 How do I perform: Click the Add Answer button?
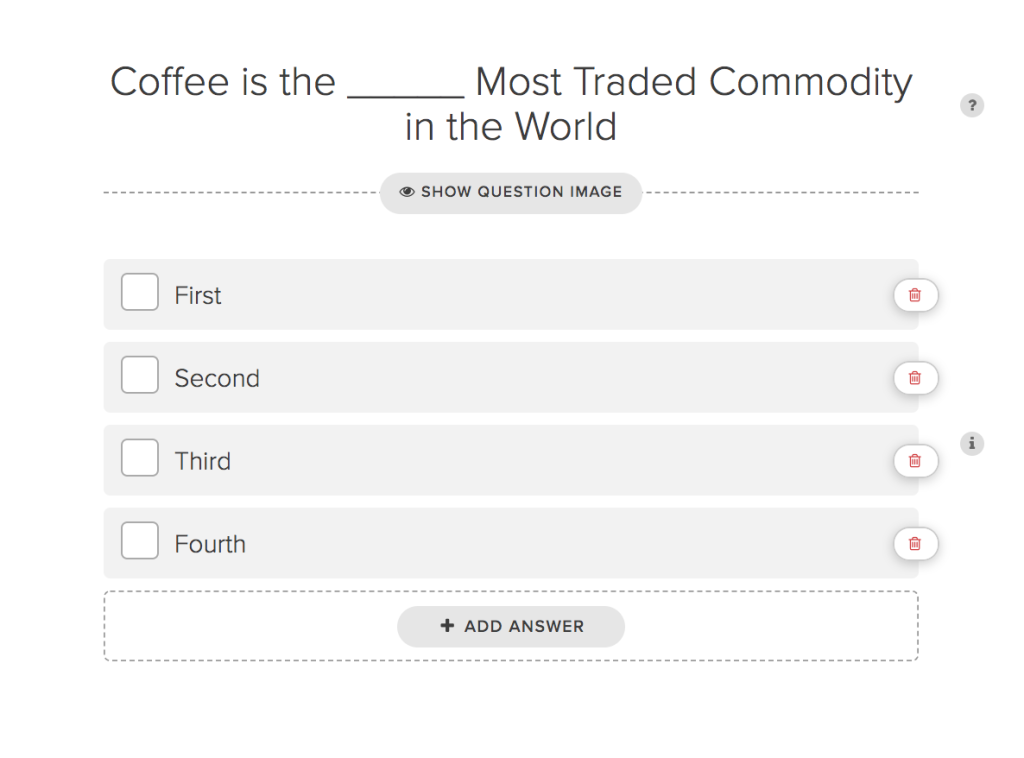pyautogui.click(x=511, y=626)
